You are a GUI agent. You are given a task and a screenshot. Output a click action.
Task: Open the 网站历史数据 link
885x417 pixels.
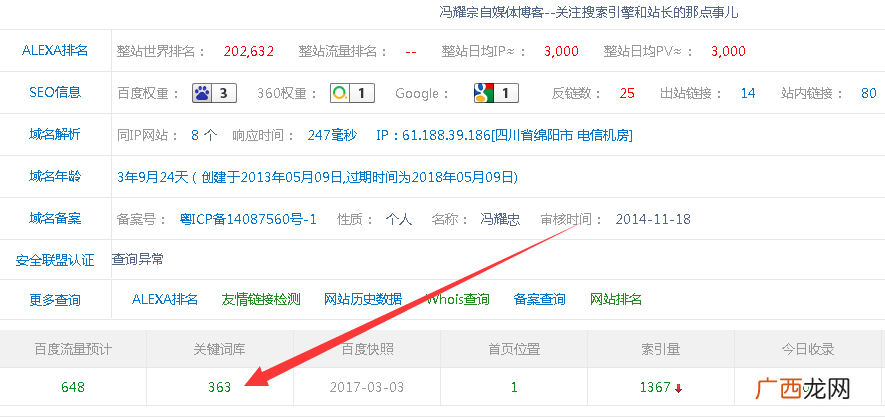click(x=363, y=299)
